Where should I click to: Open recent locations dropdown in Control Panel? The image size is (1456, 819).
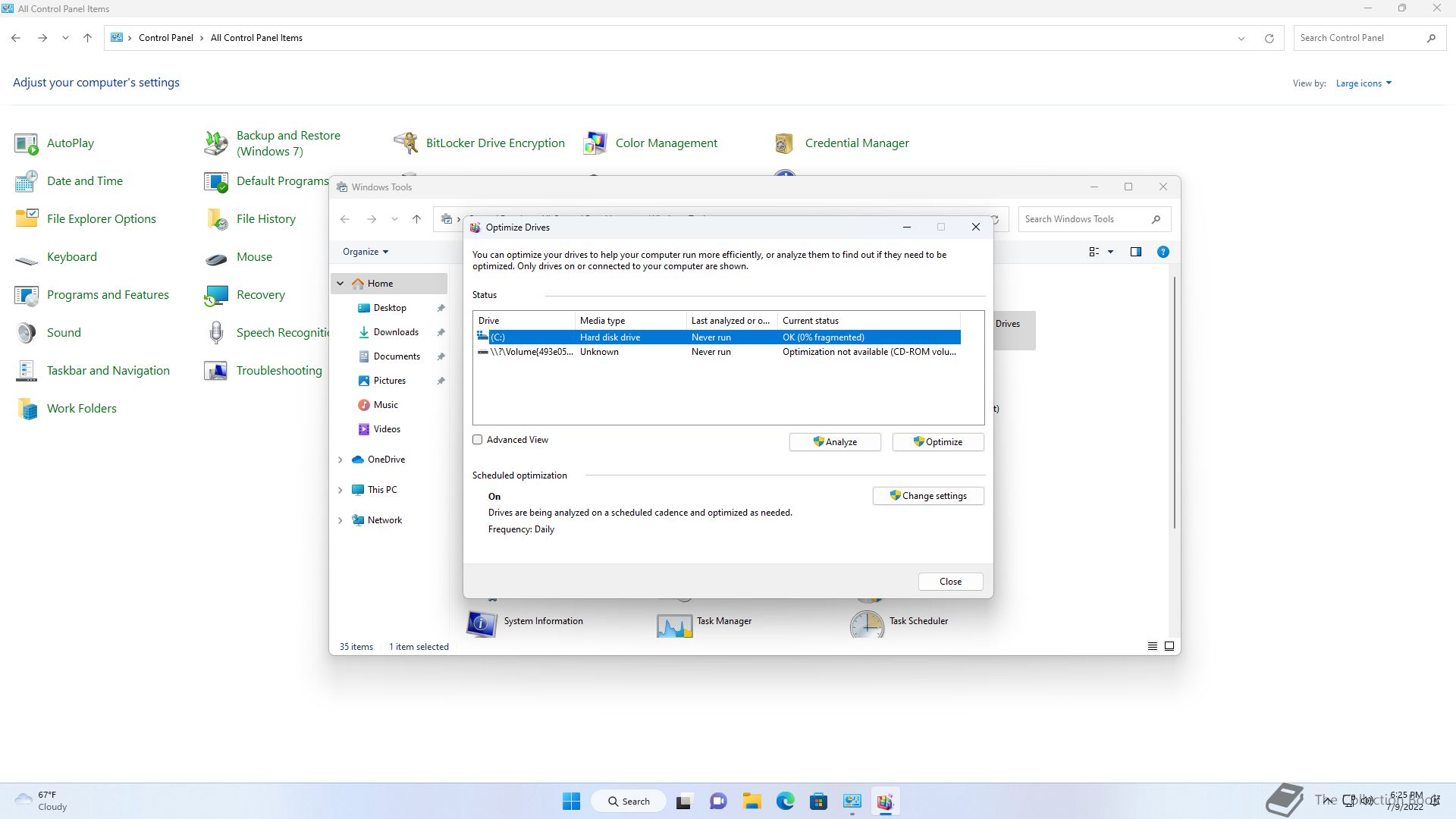click(66, 38)
